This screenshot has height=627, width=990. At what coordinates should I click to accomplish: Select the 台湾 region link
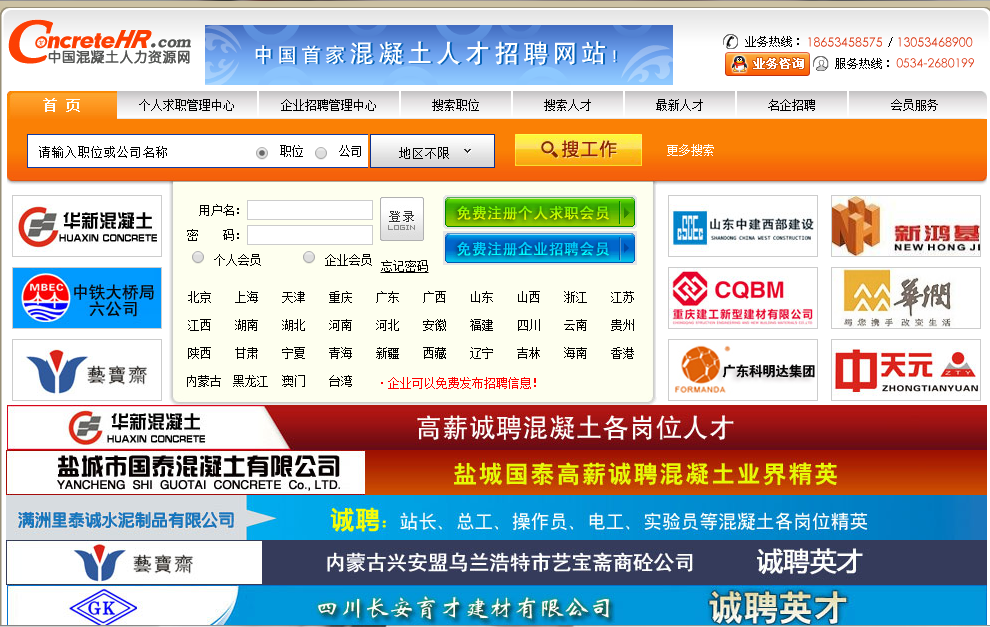(x=340, y=381)
